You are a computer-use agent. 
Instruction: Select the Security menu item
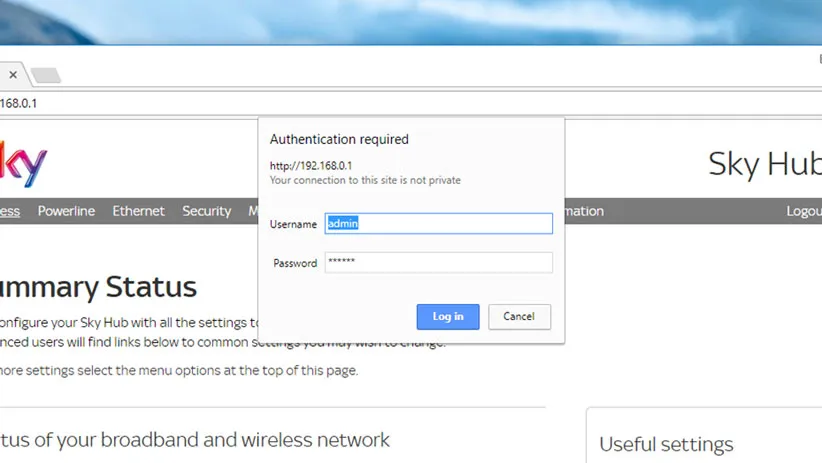206,211
